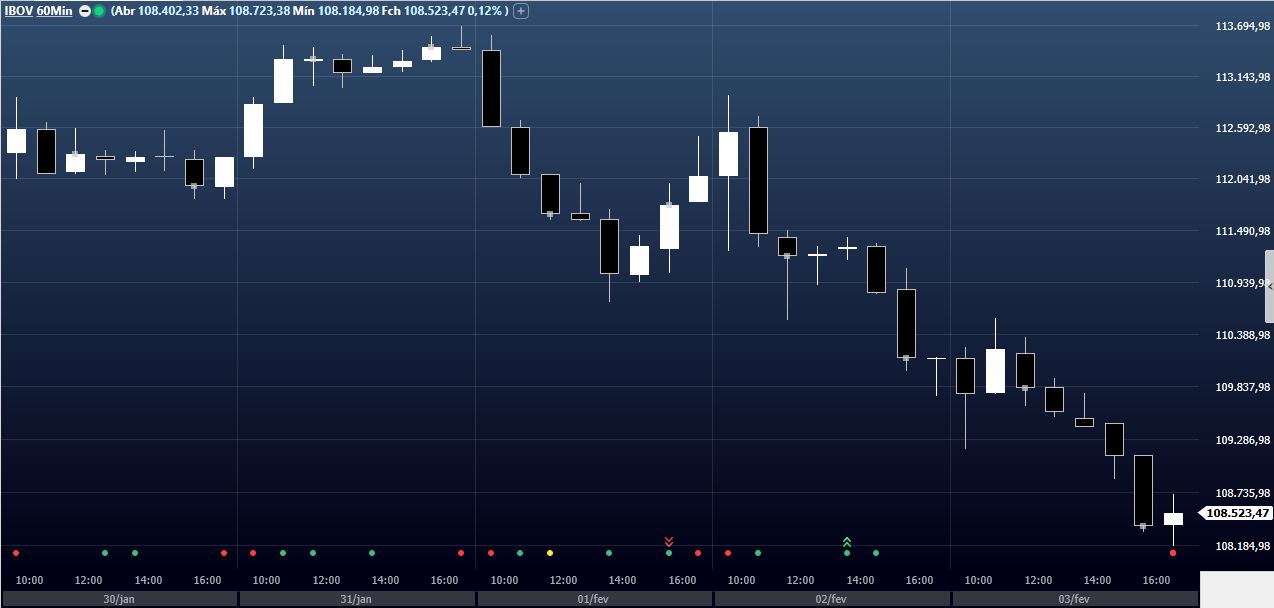Click the tall black candle at 01/fev open
Screen dimensions: 1274x608
[490, 85]
